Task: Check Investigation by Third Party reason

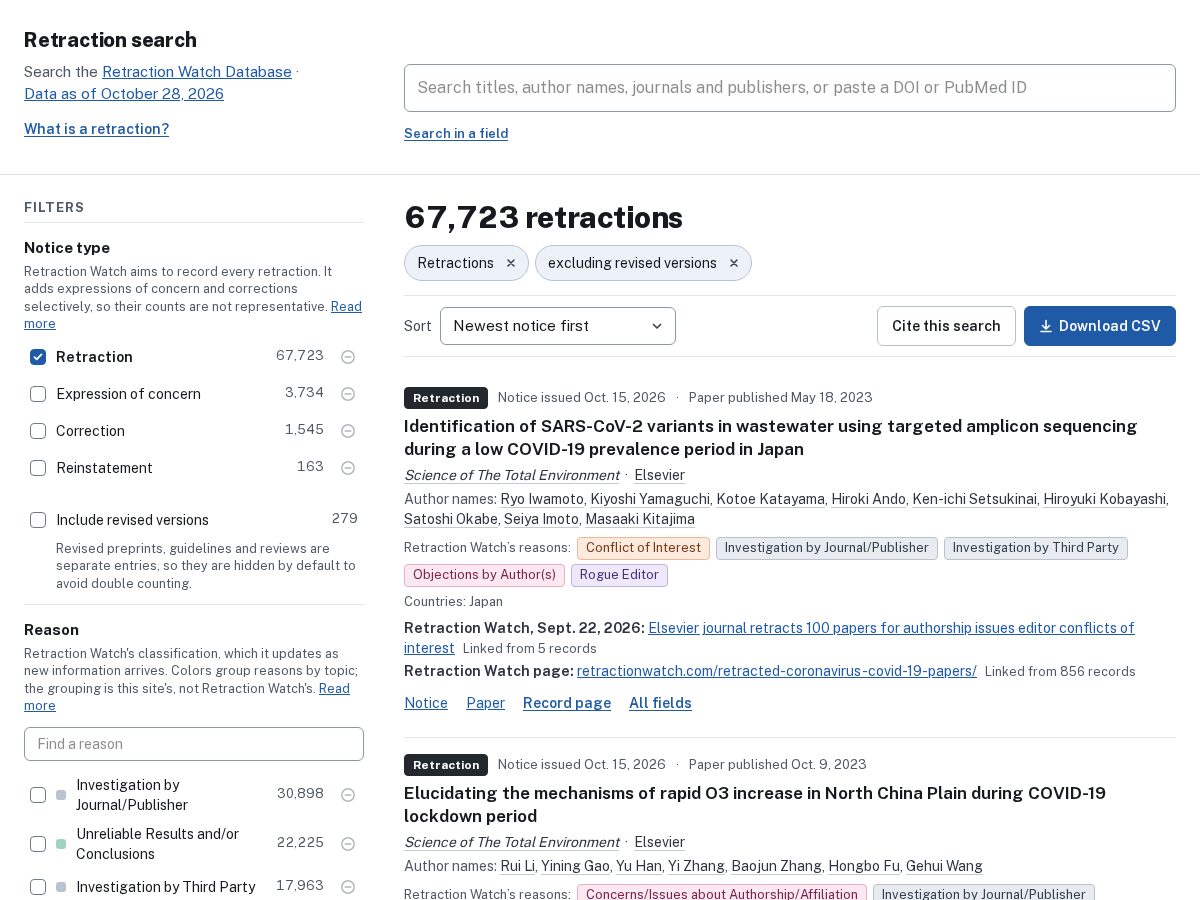Action: 38,887
